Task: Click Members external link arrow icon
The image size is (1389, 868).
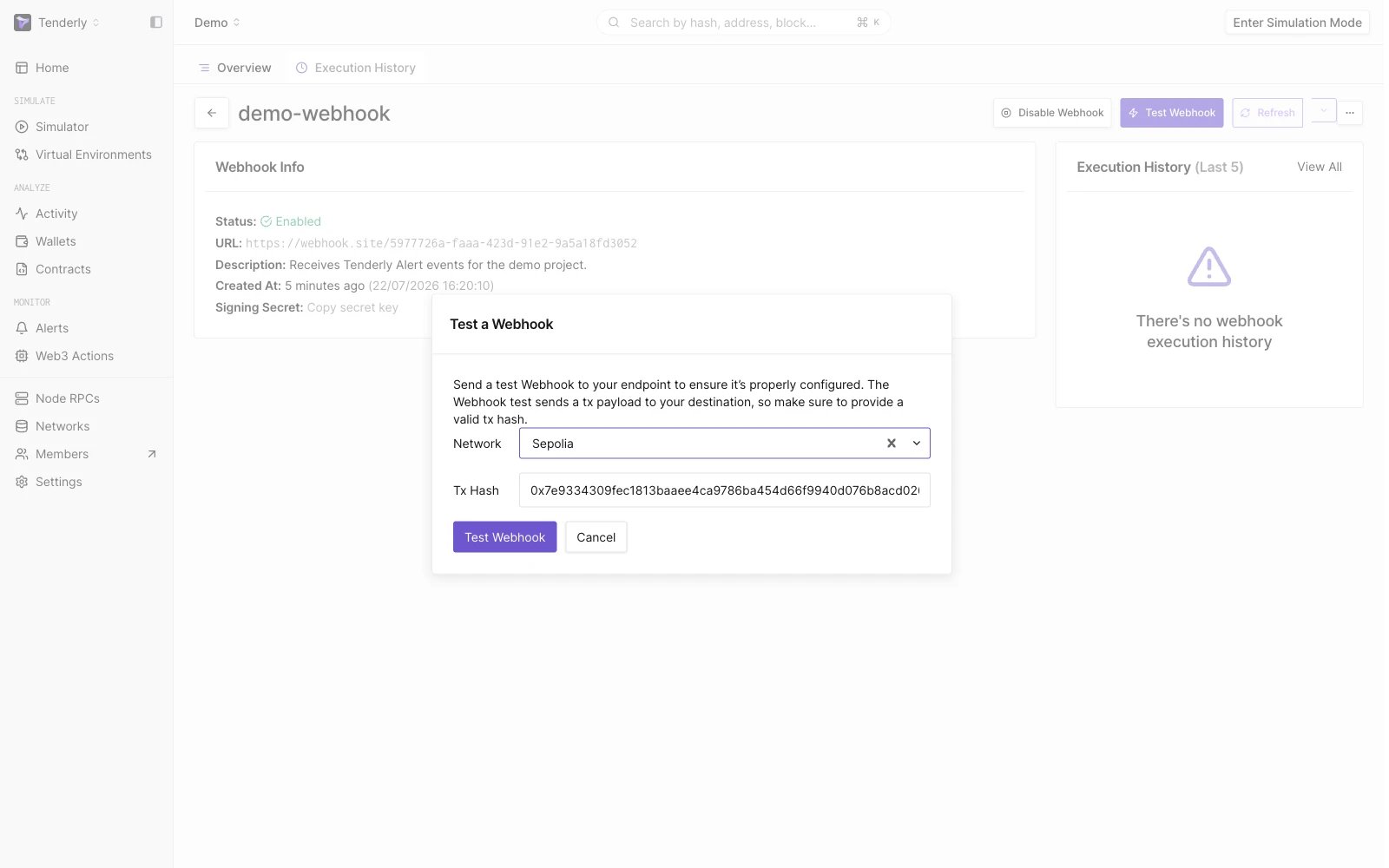Action: coord(152,454)
